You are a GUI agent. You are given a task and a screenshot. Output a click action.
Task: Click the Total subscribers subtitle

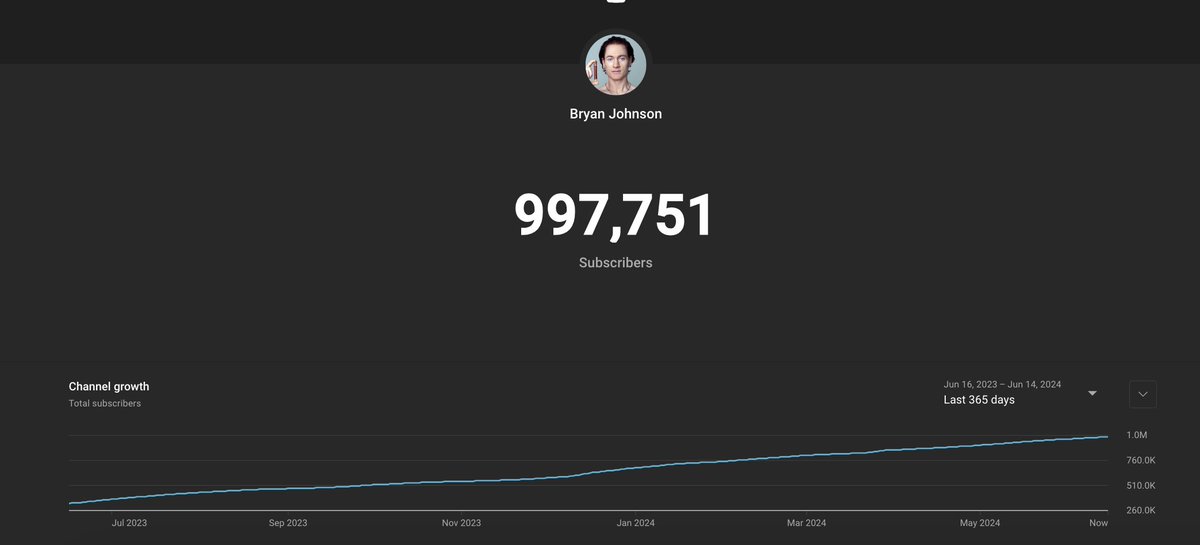[x=105, y=404]
